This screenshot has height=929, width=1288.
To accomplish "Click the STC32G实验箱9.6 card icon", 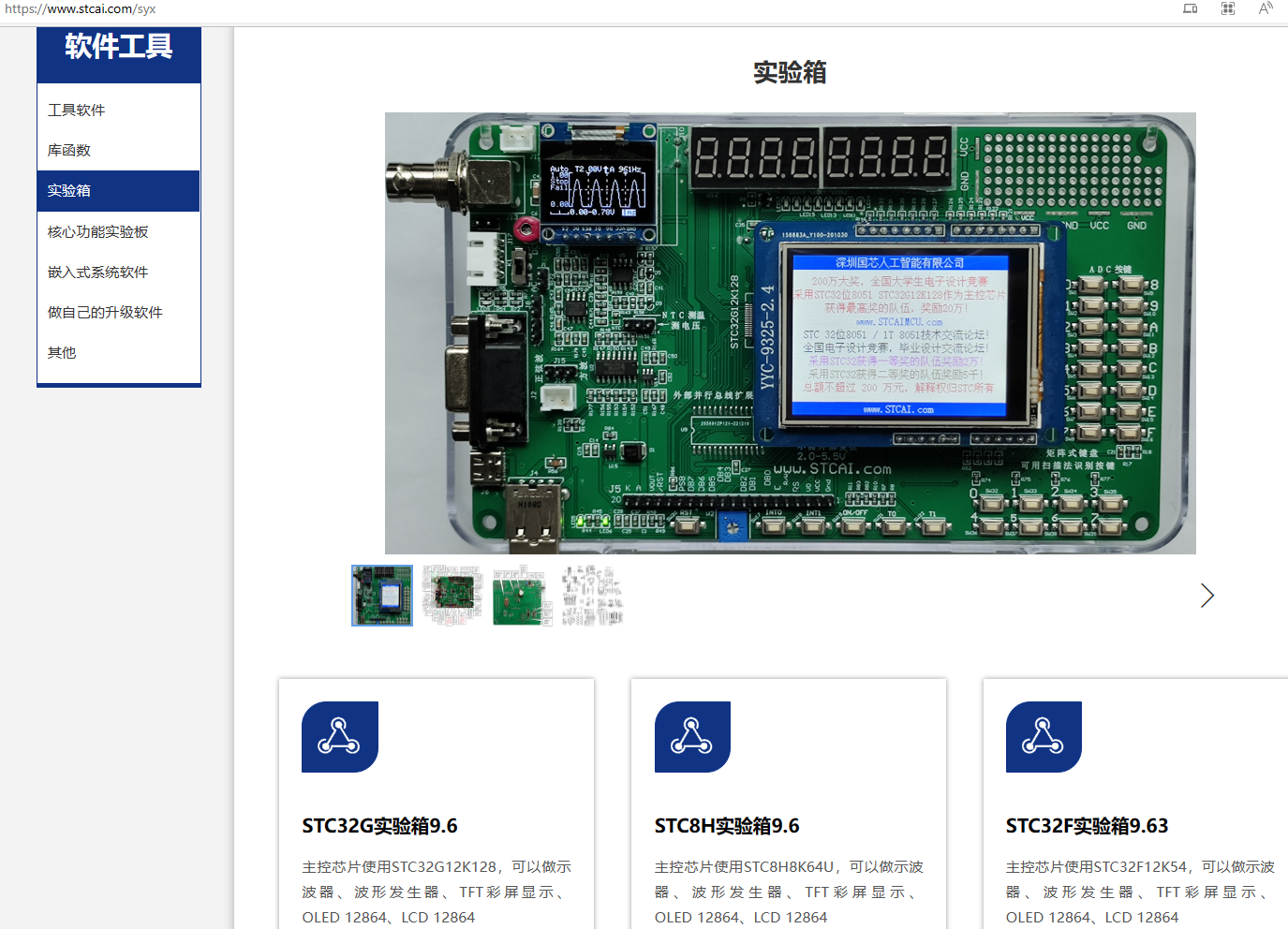I will point(340,737).
